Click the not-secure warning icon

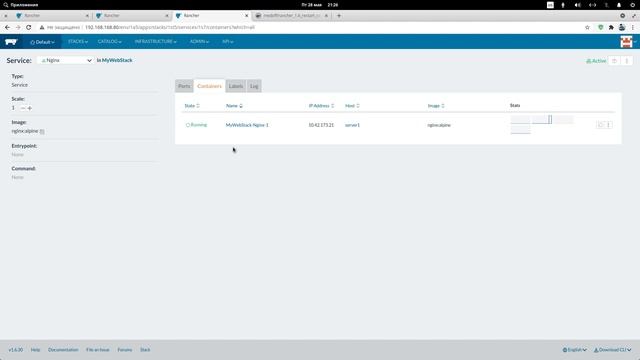pyautogui.click(x=42, y=27)
